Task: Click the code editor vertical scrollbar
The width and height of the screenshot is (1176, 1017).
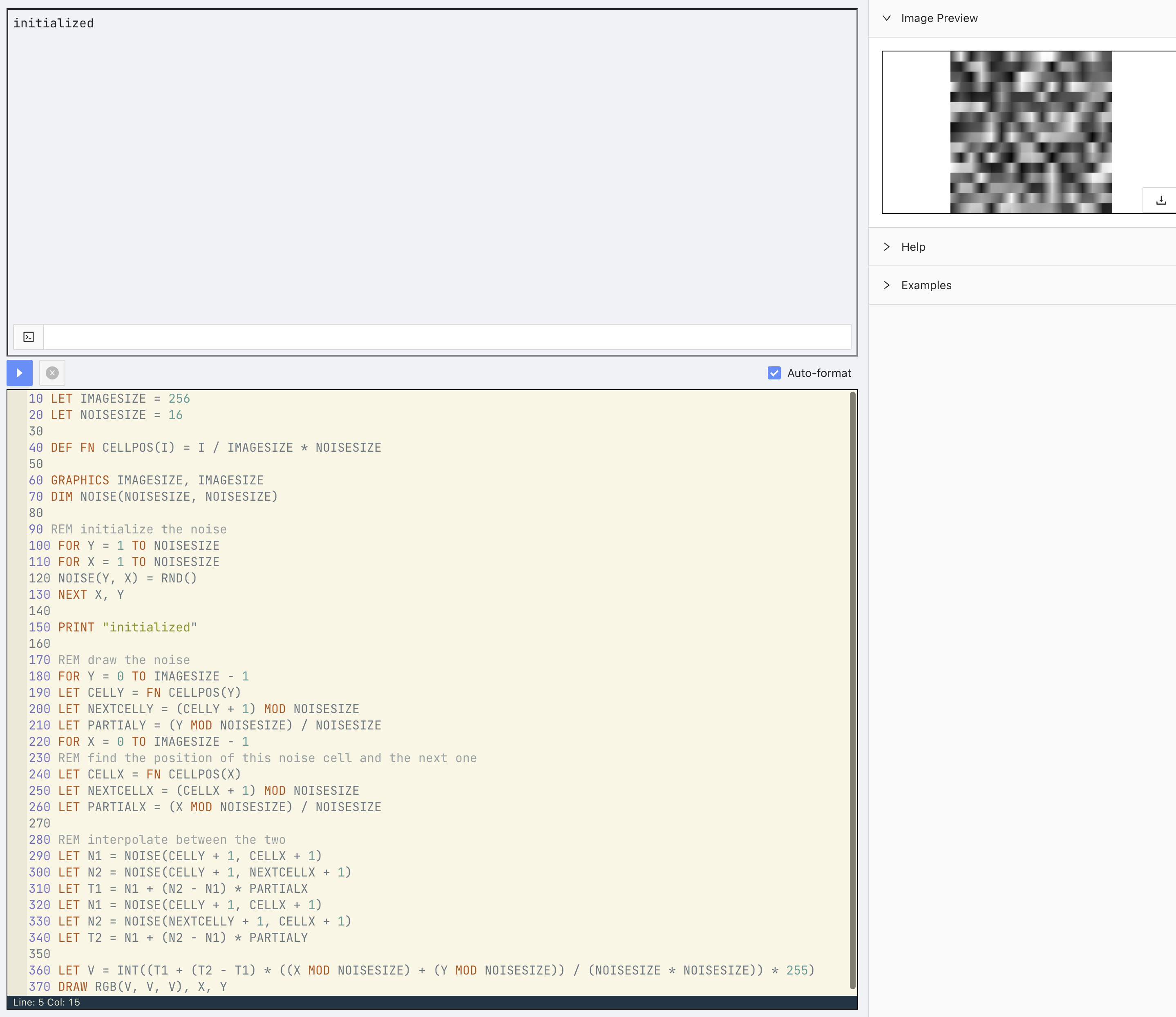Action: click(852, 690)
